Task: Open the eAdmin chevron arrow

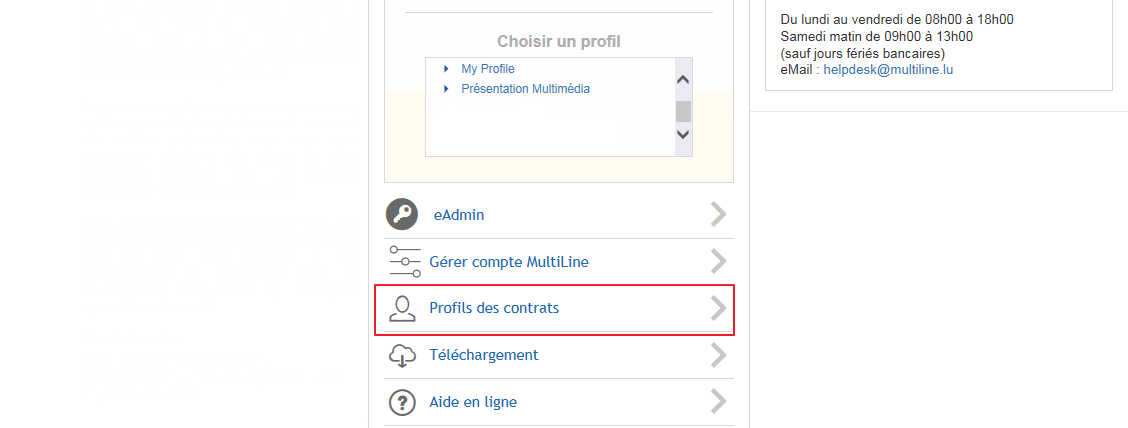Action: click(719, 214)
